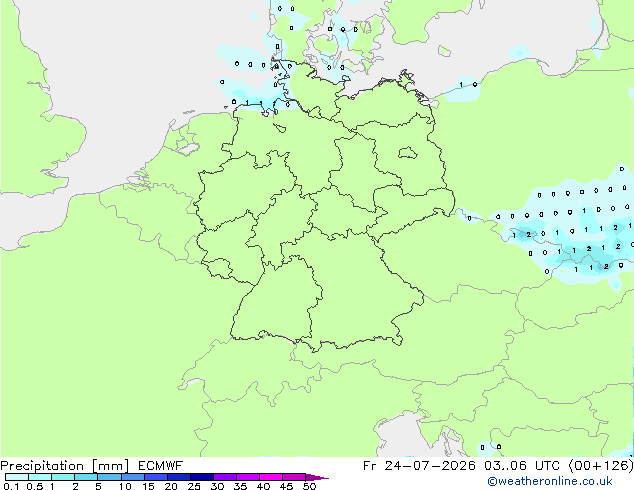Viewport: 634px width, 490px height.
Task: Pick the magenta swatch between 40 and 45
Action: pyautogui.click(x=271, y=477)
